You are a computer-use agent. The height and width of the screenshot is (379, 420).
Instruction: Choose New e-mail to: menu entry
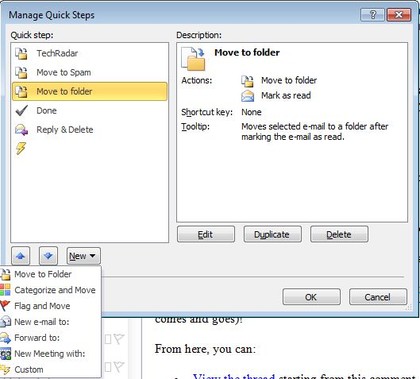click(x=50, y=322)
